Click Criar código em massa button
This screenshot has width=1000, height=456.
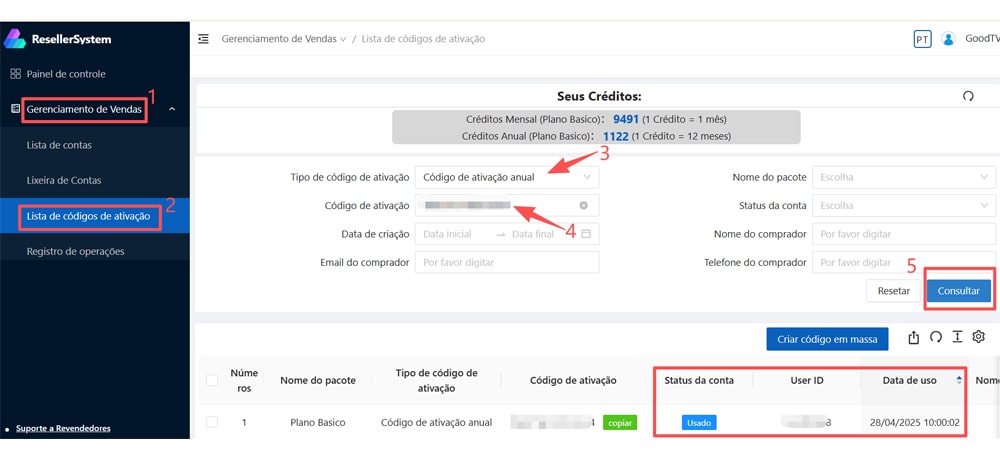click(x=827, y=339)
